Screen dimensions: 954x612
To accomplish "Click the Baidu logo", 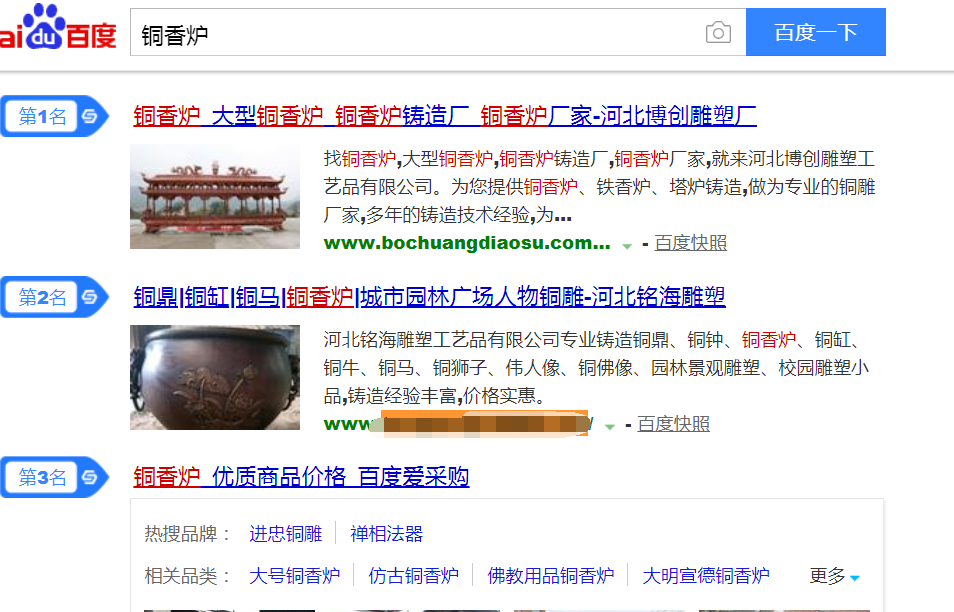I will (58, 27).
